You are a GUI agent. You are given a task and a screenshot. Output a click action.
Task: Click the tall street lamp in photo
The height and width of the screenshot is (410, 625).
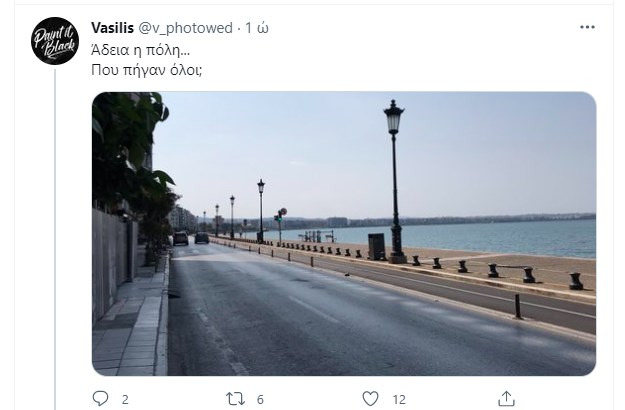[394, 180]
